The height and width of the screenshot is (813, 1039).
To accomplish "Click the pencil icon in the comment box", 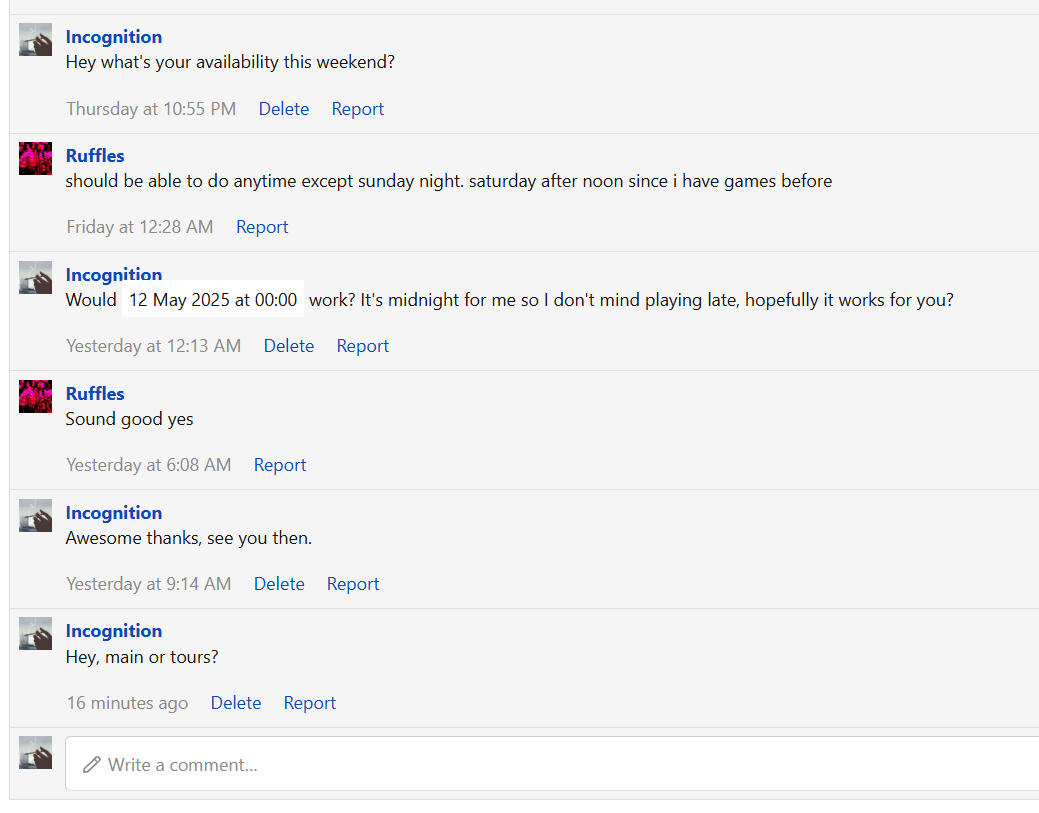I will coord(92,765).
